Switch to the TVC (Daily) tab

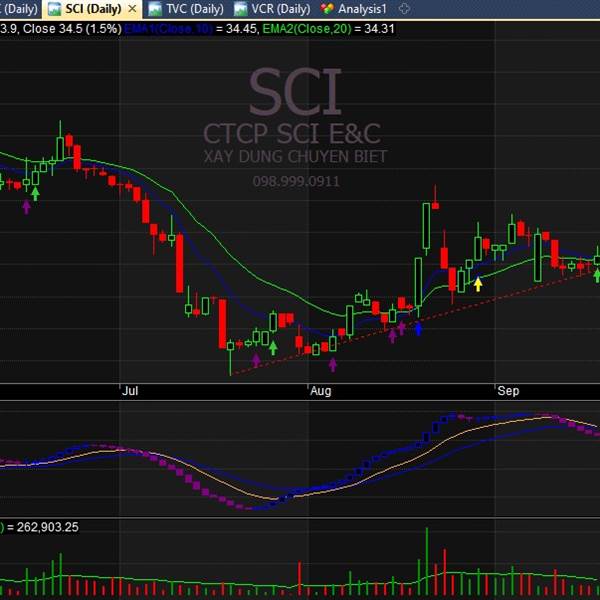coord(186,9)
